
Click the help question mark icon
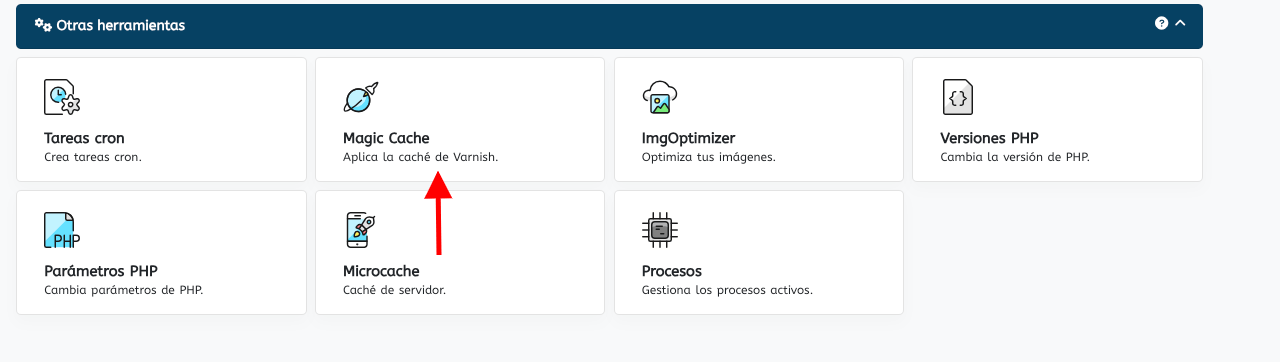pyautogui.click(x=1161, y=23)
